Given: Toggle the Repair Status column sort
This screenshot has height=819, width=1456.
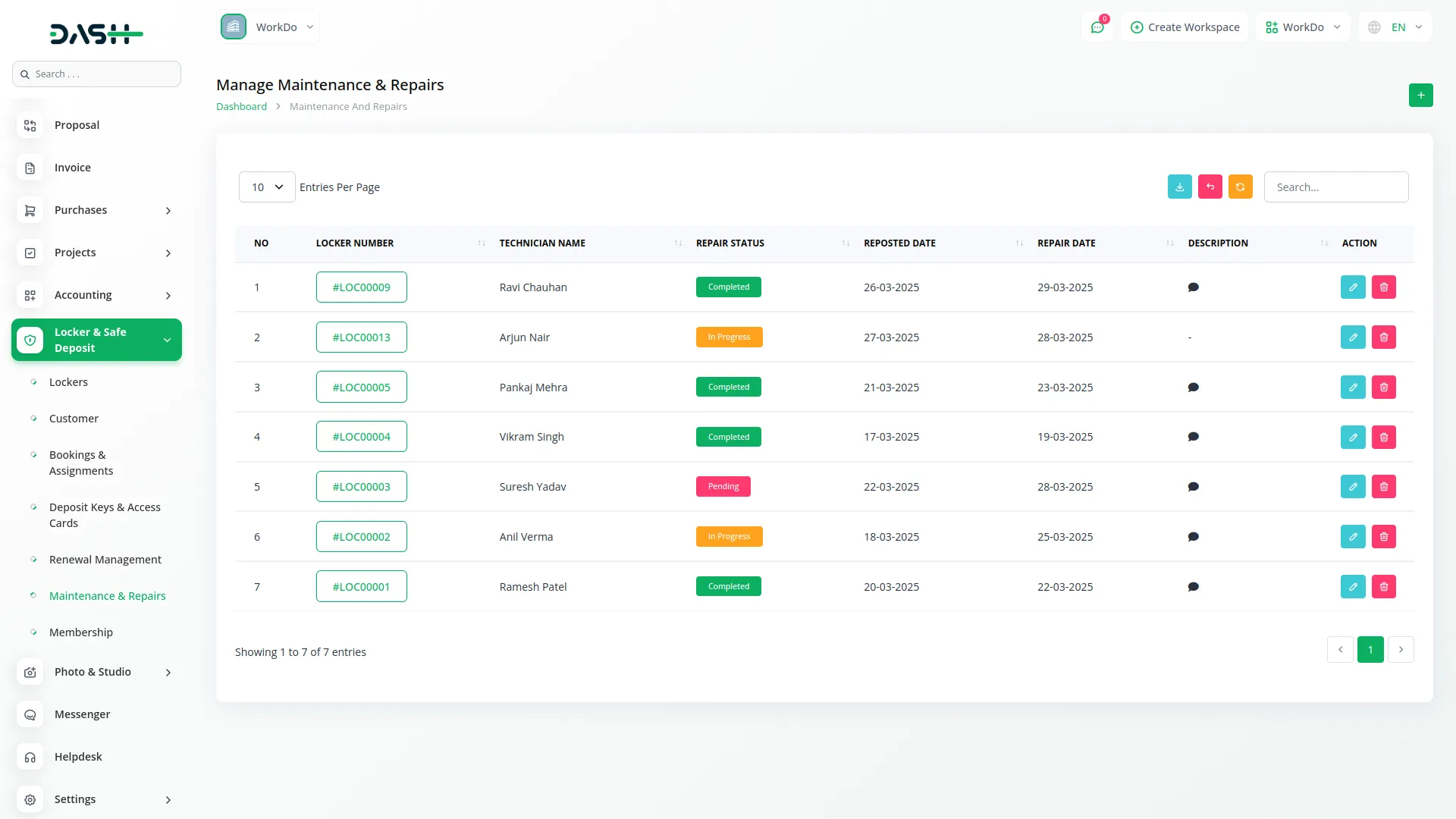Looking at the screenshot, I should [846, 243].
